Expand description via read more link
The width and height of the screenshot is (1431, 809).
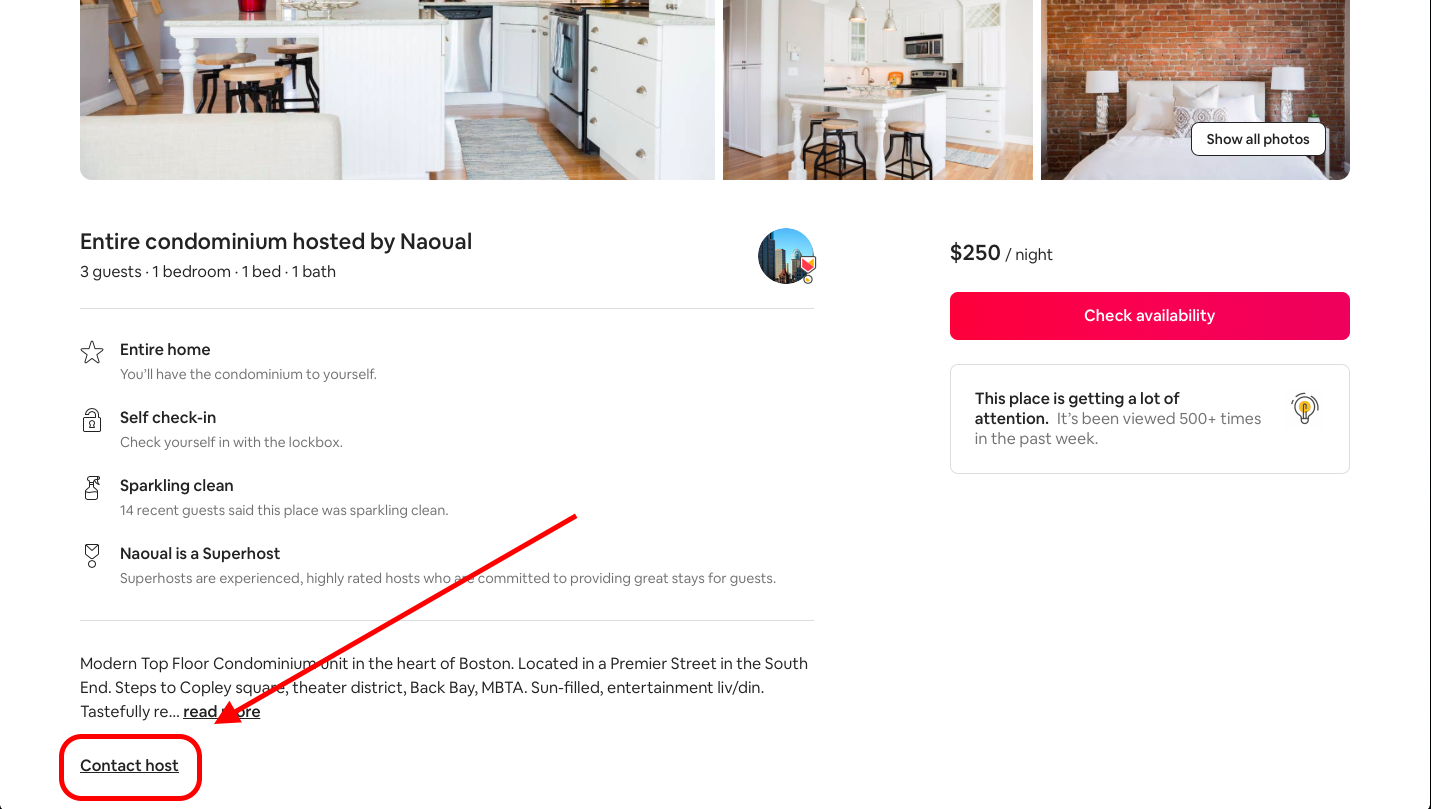pos(220,711)
